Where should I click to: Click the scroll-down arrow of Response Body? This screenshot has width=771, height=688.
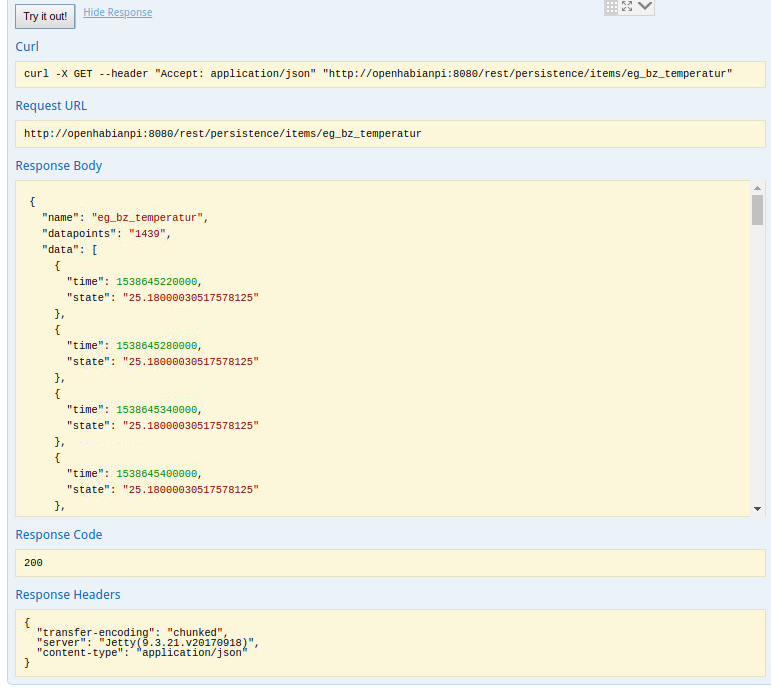(x=757, y=508)
